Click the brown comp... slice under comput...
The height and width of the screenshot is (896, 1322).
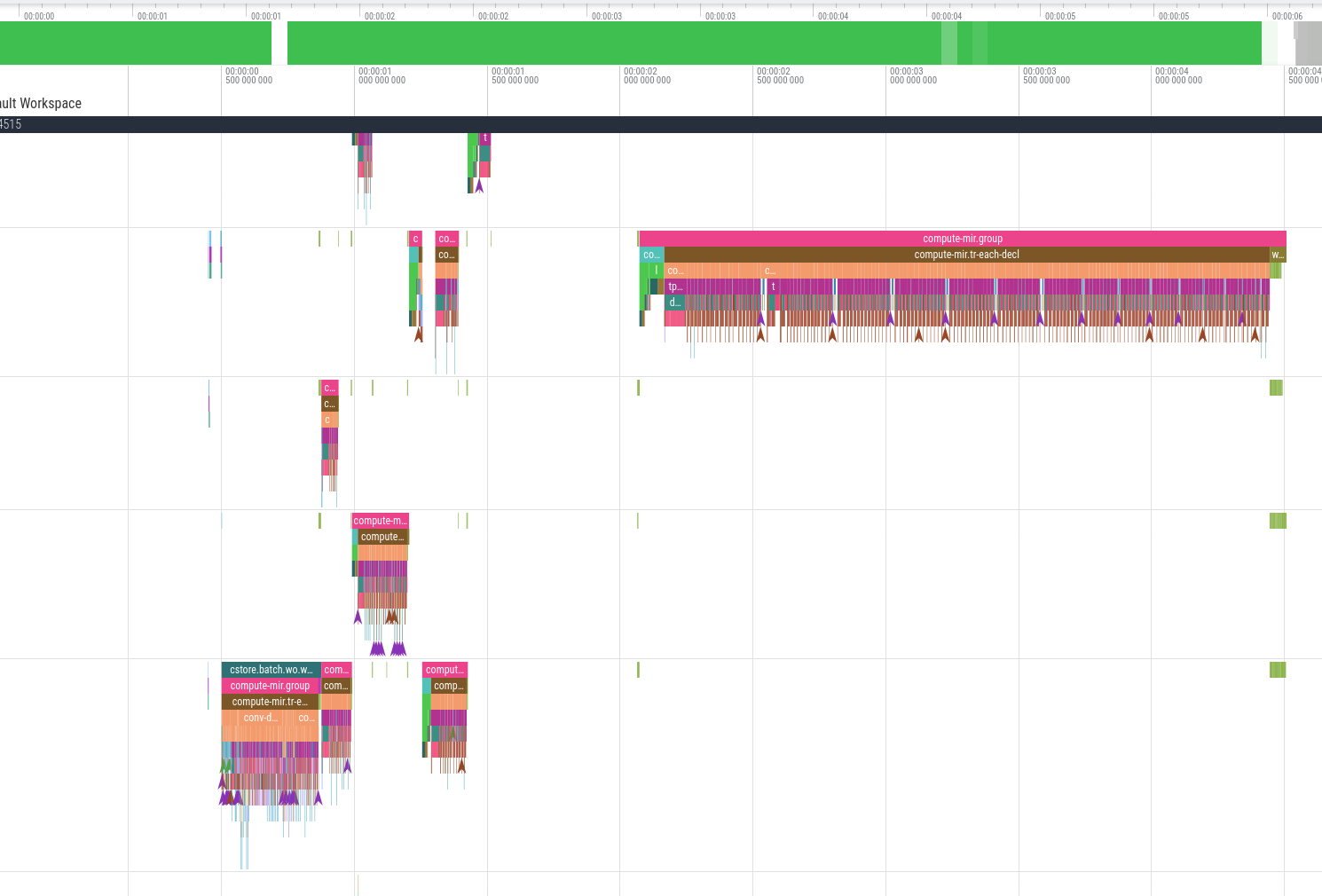448,686
